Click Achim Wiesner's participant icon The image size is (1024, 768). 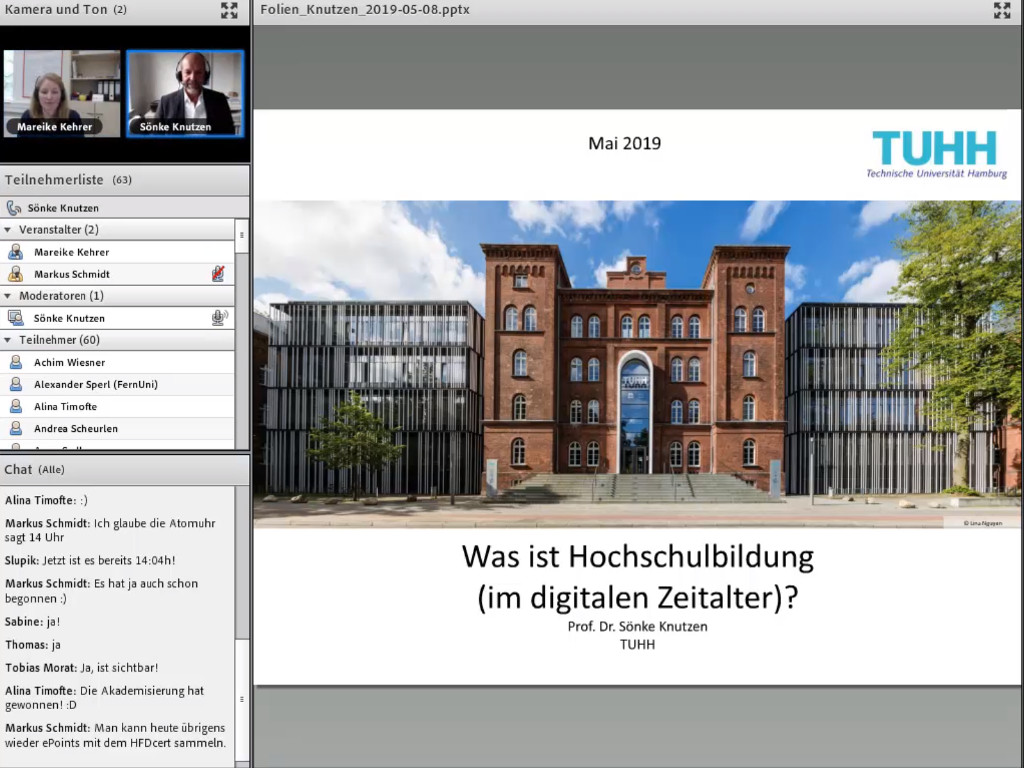click(x=16, y=362)
